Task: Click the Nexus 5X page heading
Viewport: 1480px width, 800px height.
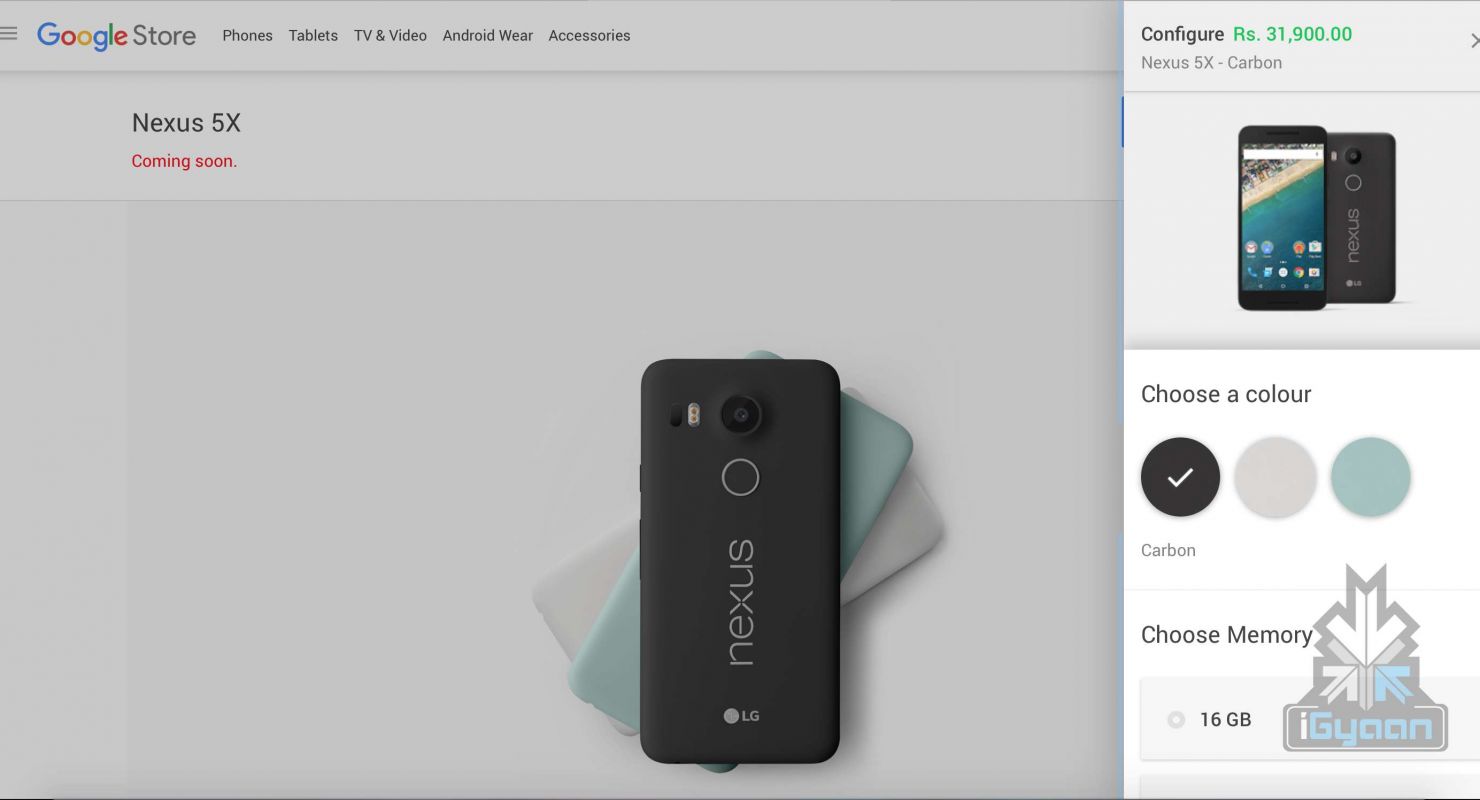Action: [x=186, y=123]
